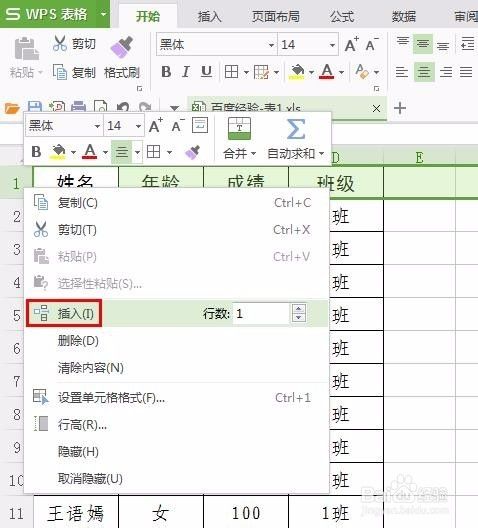This screenshot has height=528, width=478.
Task: Click the print icon in quick access bar
Action: (78, 106)
